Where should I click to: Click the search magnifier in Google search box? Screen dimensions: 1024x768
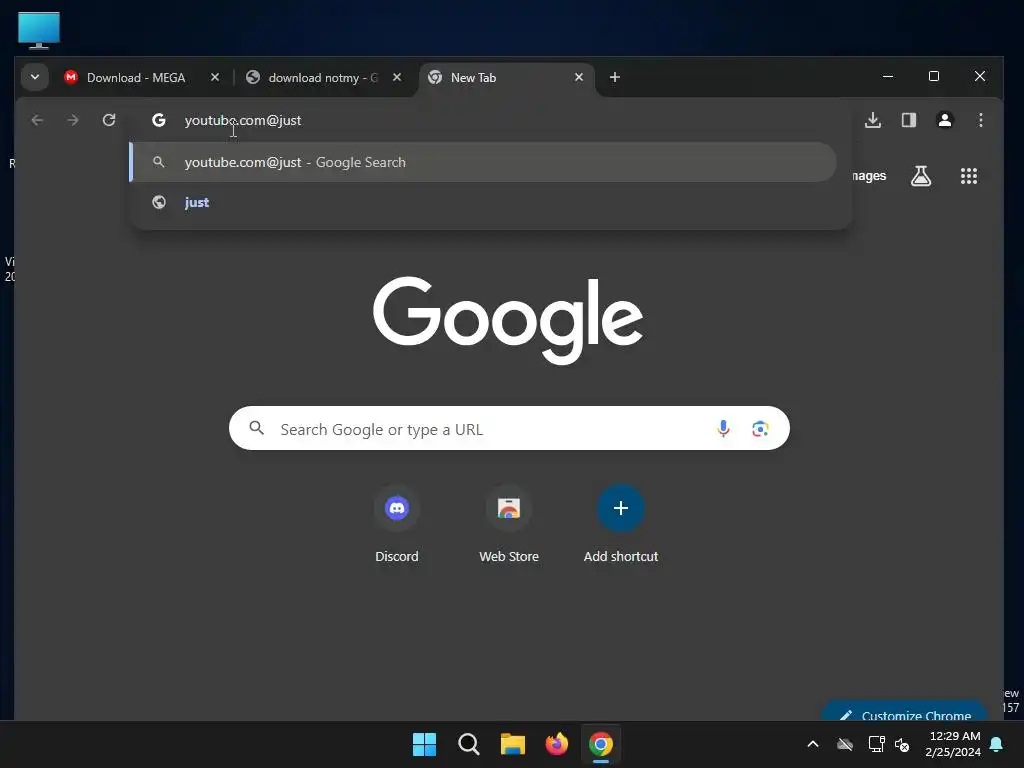coord(257,428)
